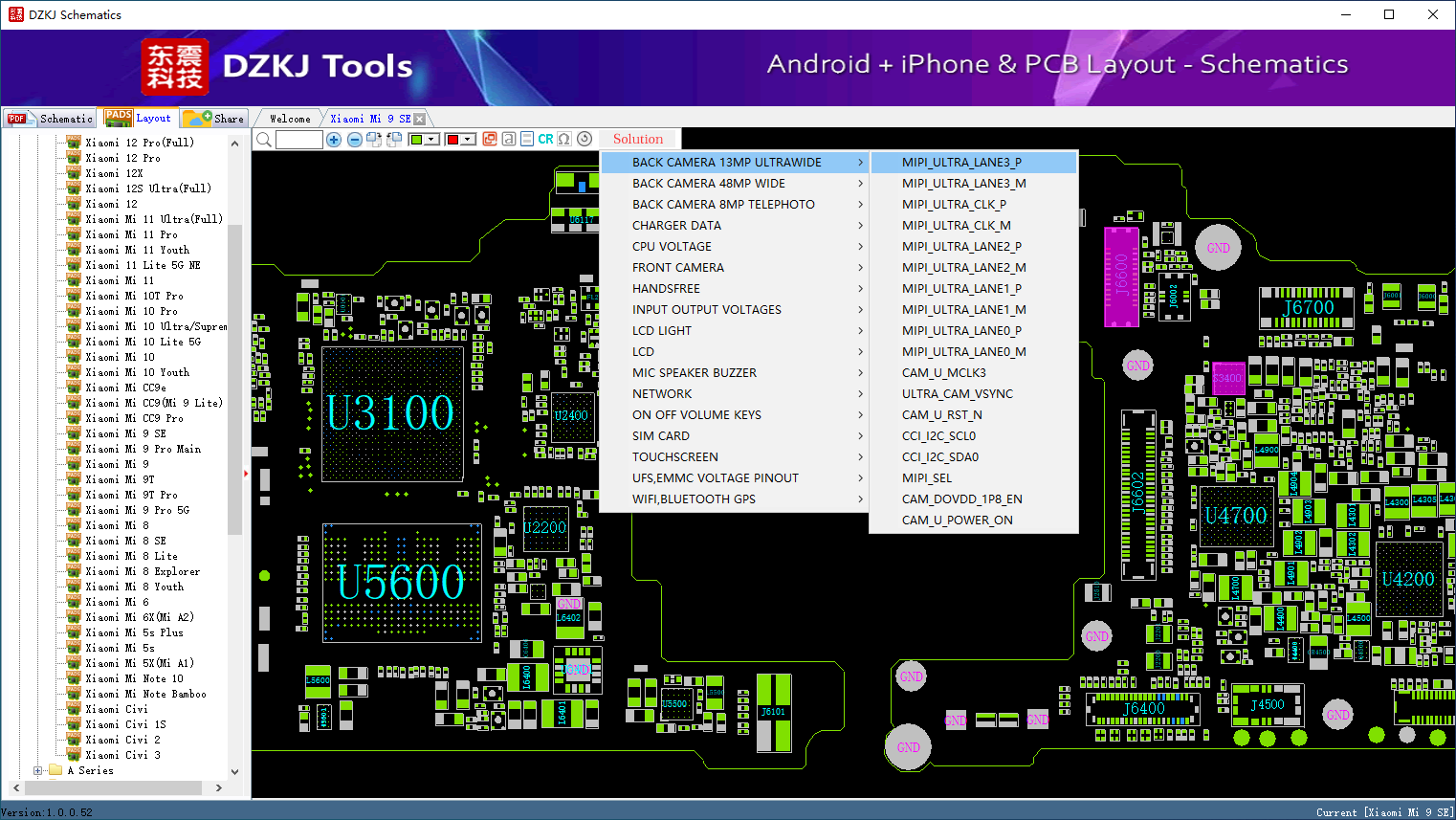Select the J4500 connector on the layout

[1268, 705]
